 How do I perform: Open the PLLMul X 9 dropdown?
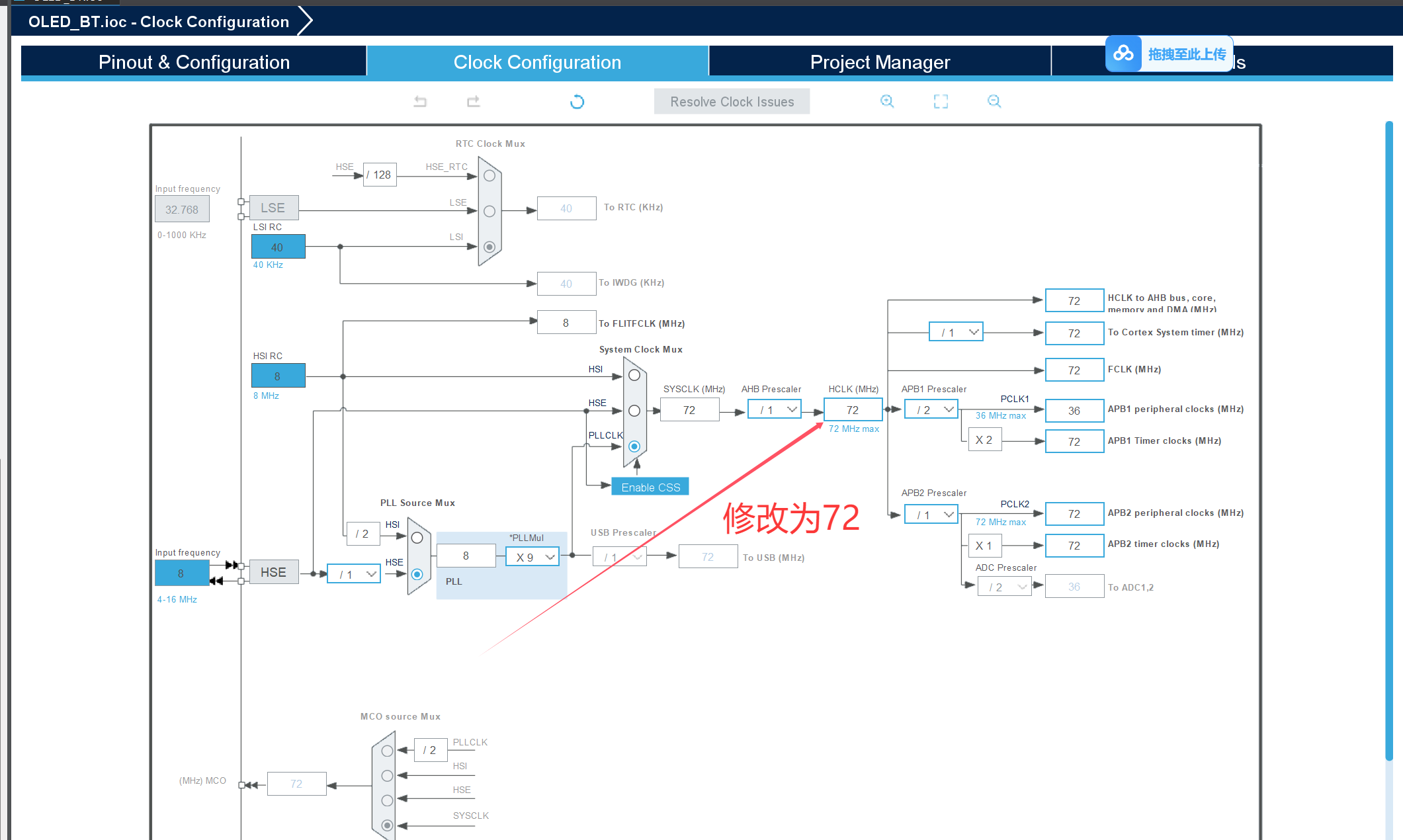tap(532, 557)
